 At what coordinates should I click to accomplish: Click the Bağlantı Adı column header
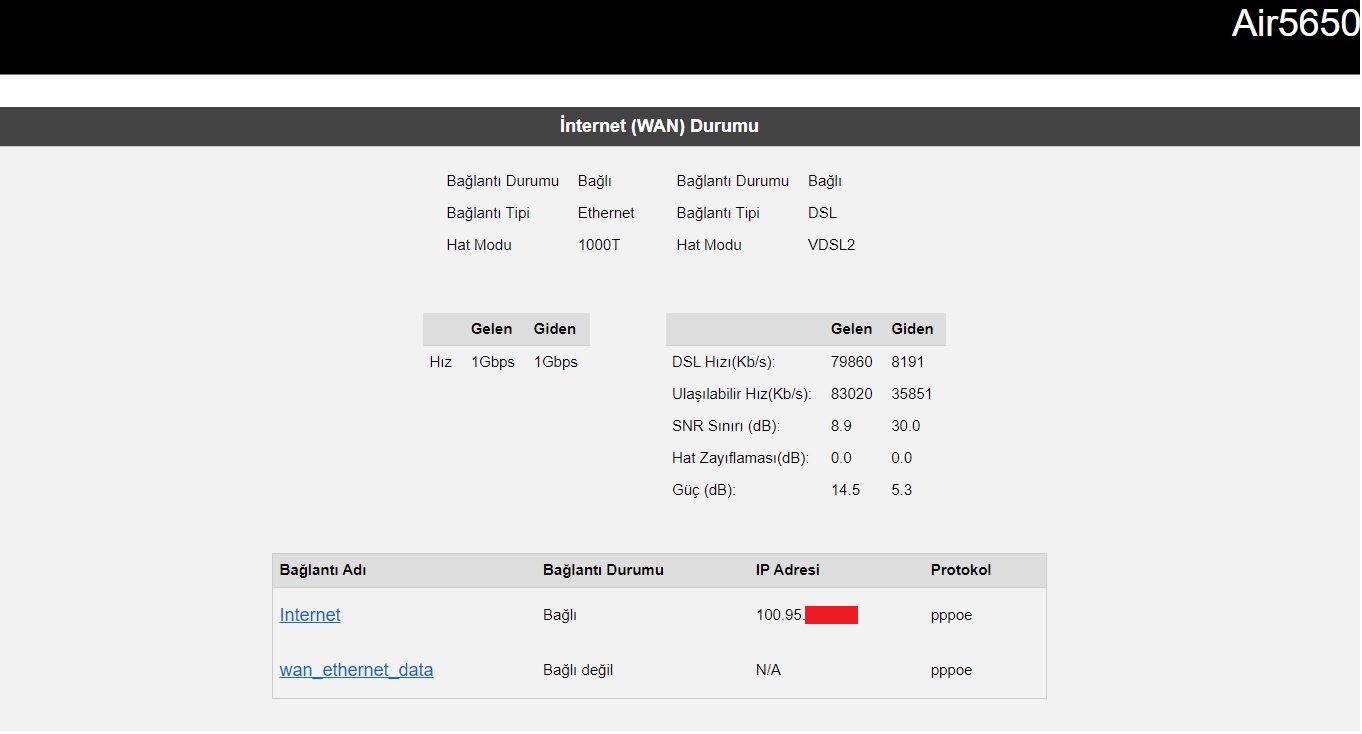click(323, 570)
